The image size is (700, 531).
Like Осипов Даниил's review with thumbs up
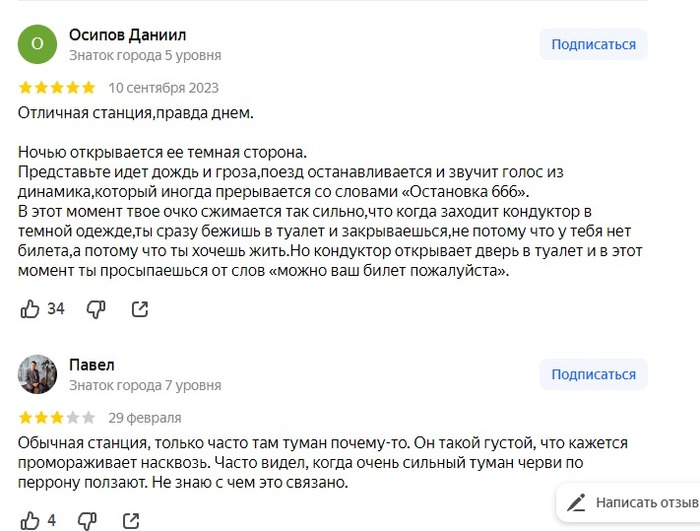(29, 309)
